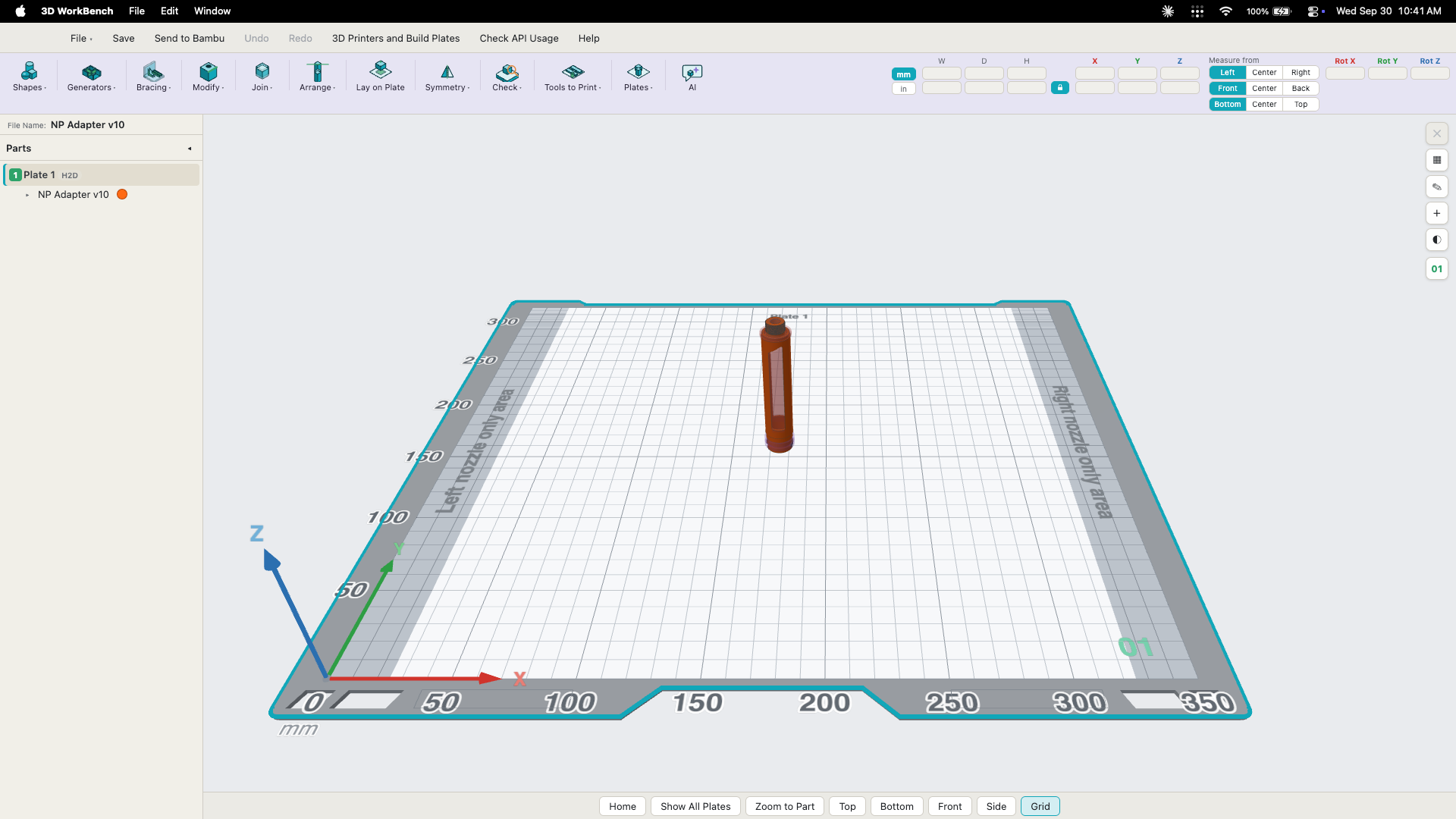
Task: Click the Rot X input field
Action: (x=1345, y=74)
